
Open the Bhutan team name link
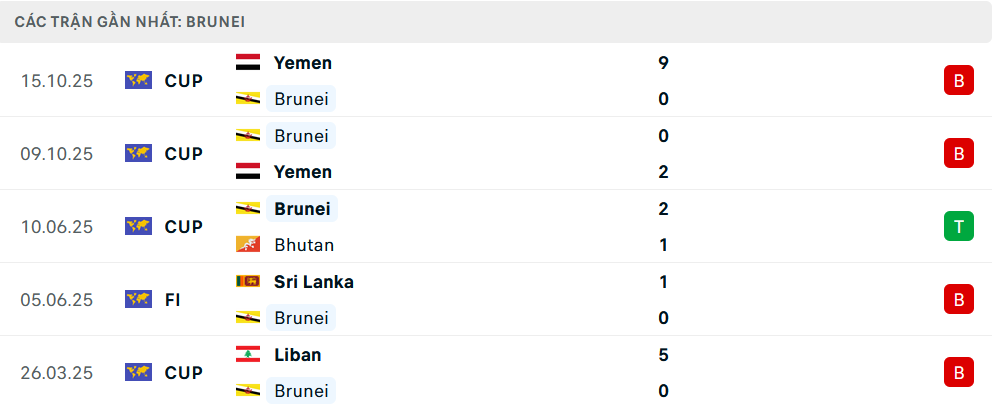pos(304,245)
